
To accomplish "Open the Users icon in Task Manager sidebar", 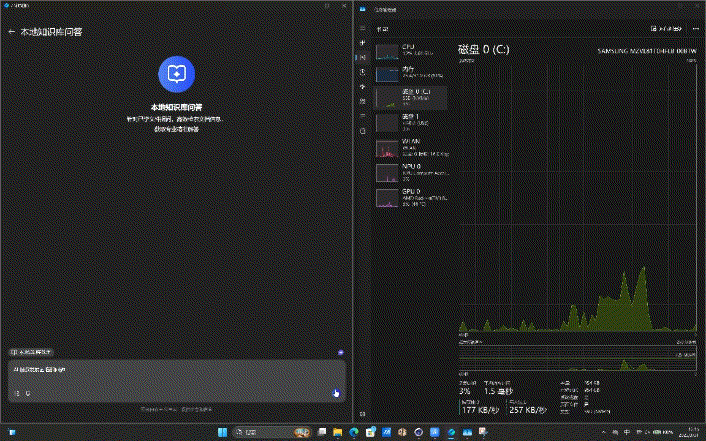I will pyautogui.click(x=362, y=102).
